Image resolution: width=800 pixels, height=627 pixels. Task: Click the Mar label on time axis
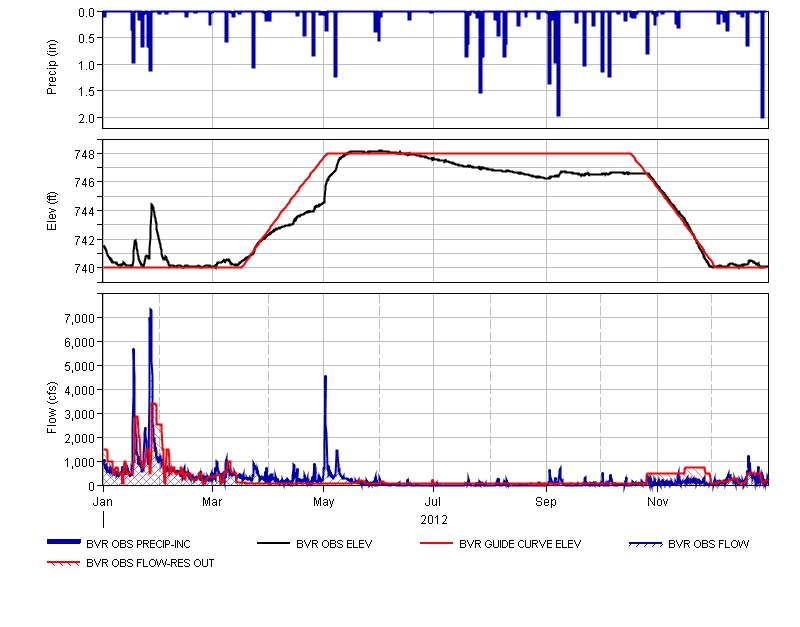(212, 501)
